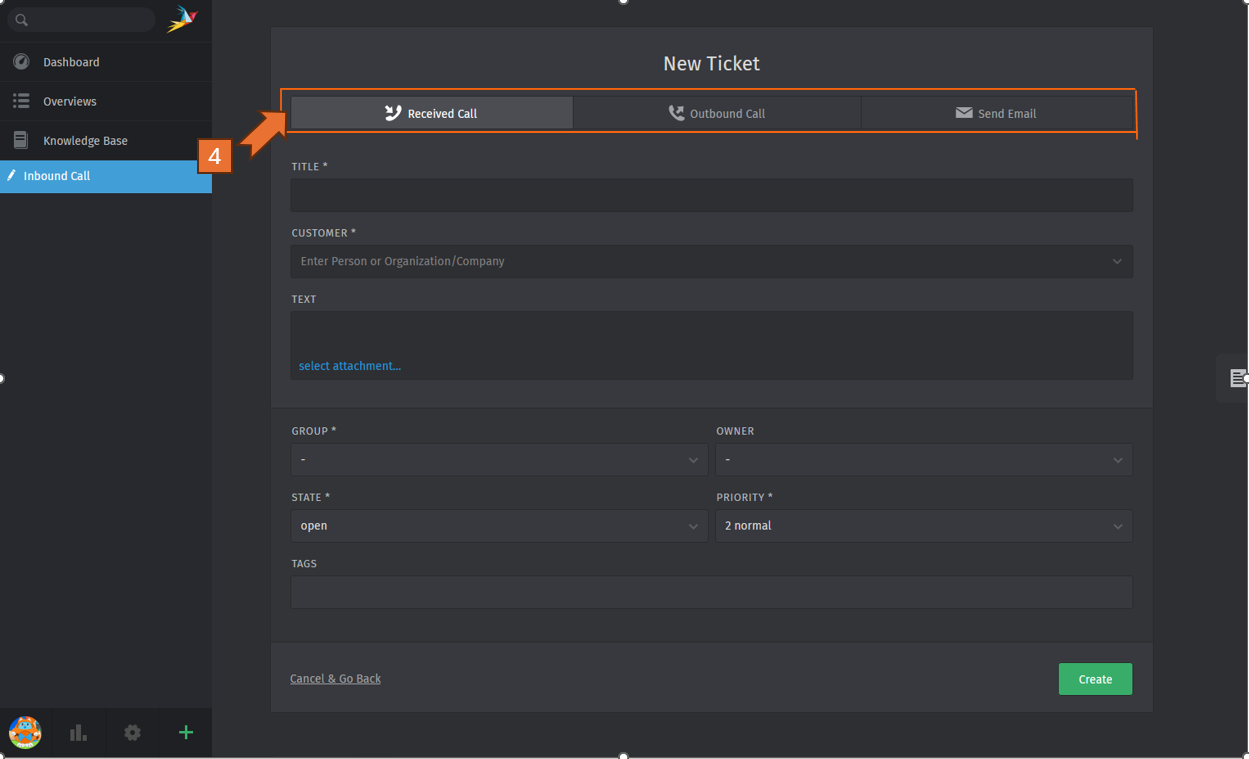Switch to Send Email tab

pos(996,113)
